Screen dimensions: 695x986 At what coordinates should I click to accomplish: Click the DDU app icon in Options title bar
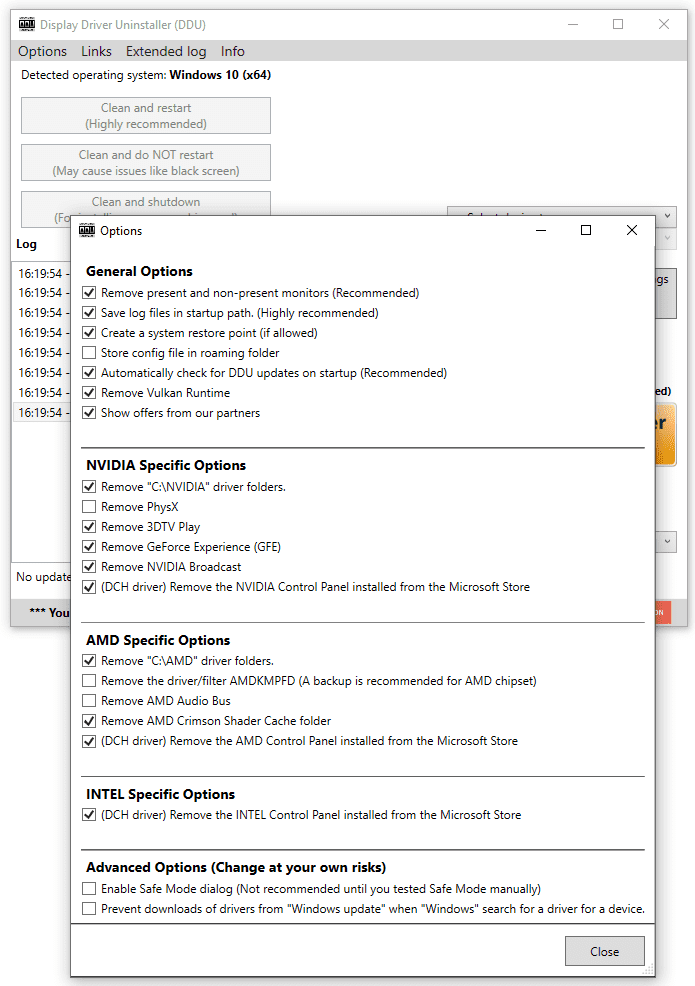click(87, 230)
